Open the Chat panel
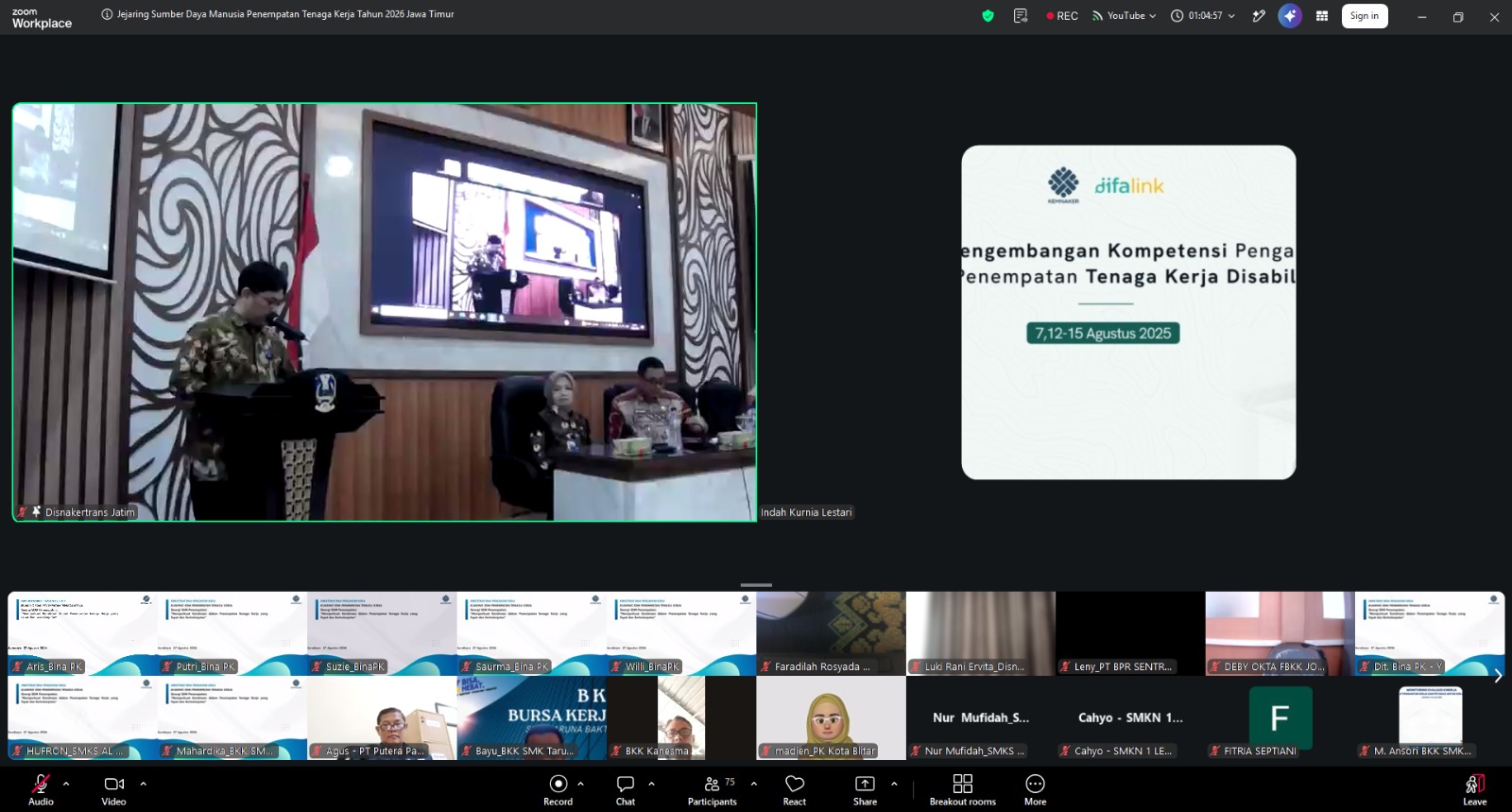1512x812 pixels. point(626,789)
